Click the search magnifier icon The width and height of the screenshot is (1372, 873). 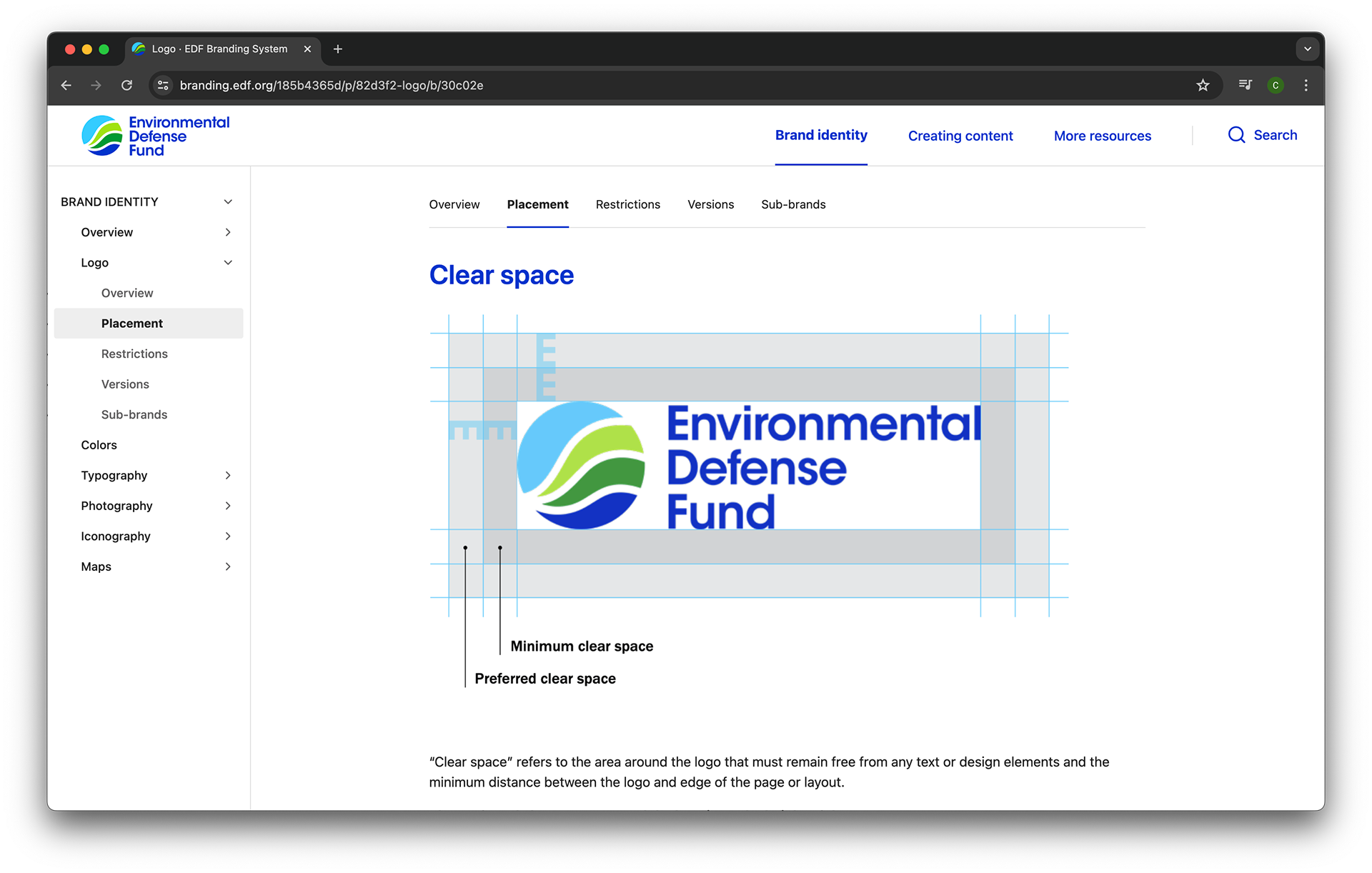(1236, 135)
